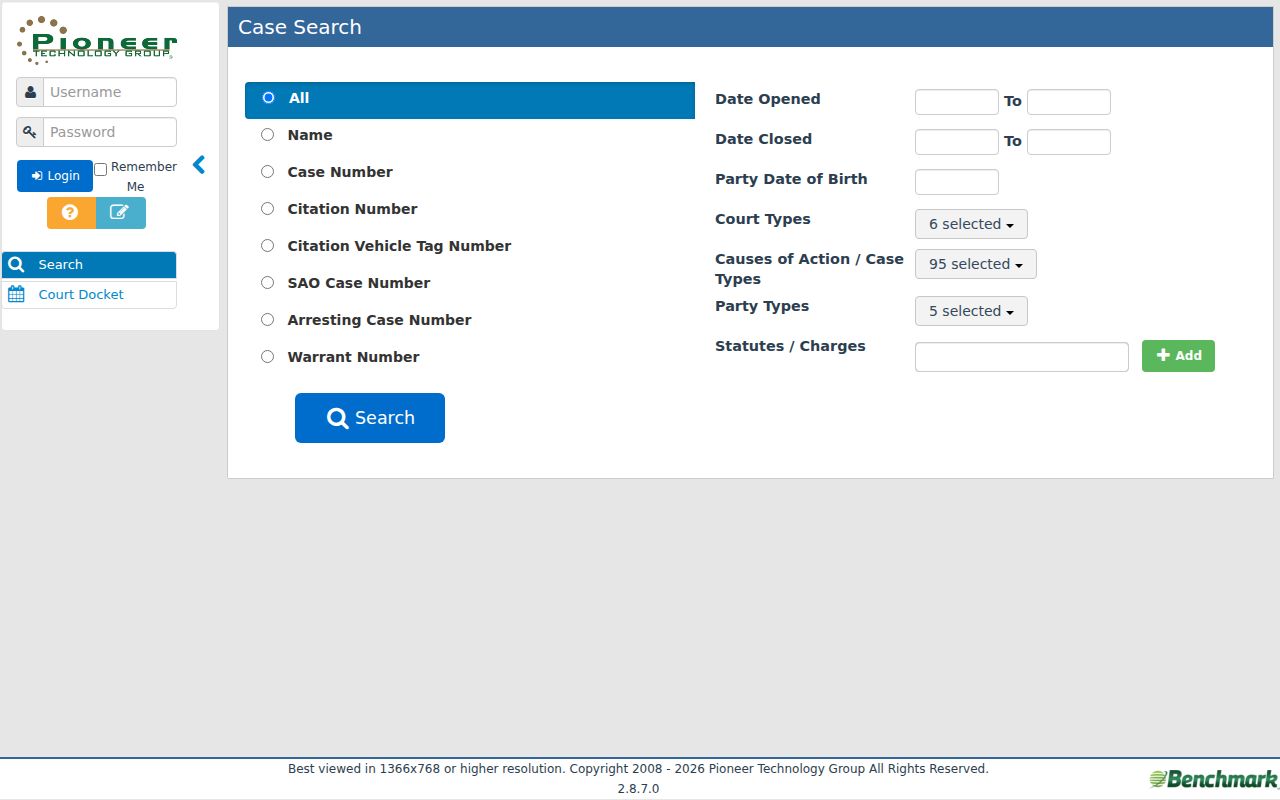Click the Date Opened end field

1069,102
